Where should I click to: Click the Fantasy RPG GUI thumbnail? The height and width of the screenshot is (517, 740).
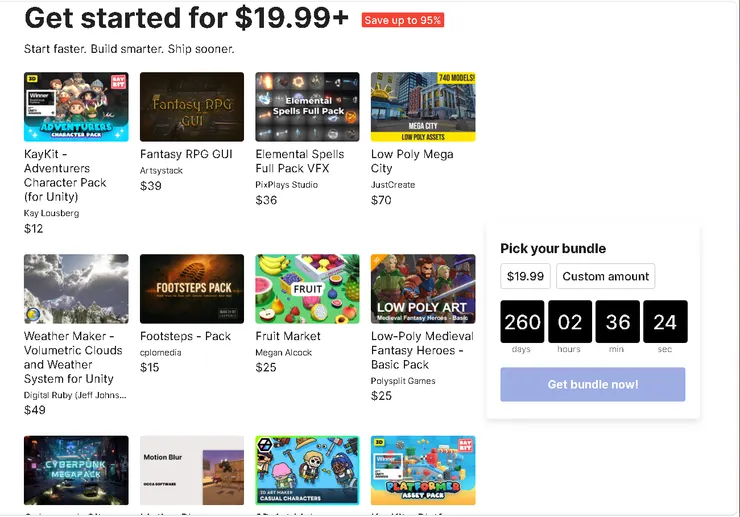coord(192,107)
